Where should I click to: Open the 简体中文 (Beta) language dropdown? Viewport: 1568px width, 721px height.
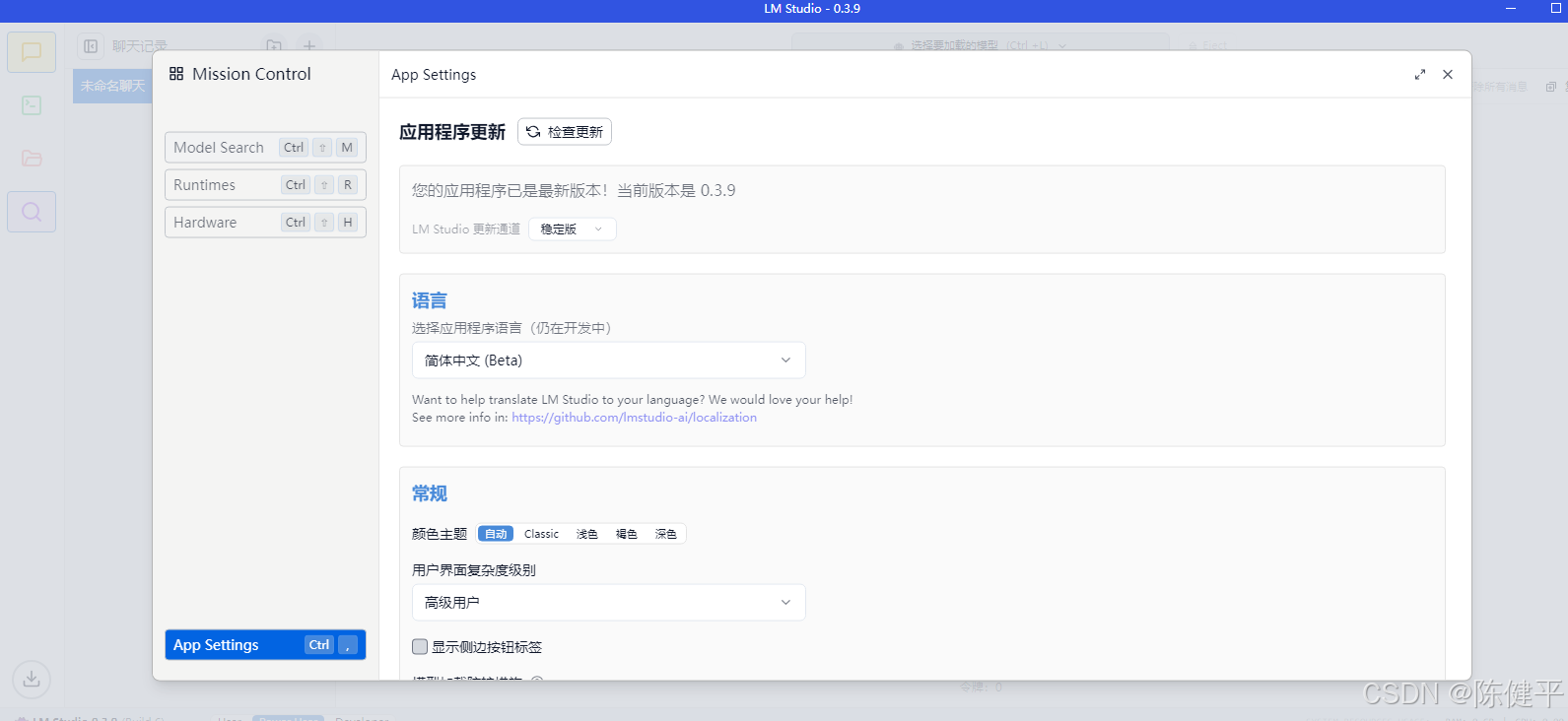pos(608,360)
